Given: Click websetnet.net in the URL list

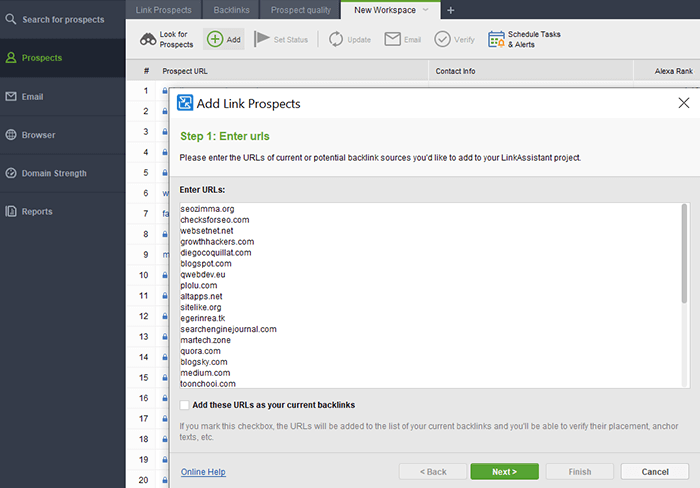Looking at the screenshot, I should (207, 231).
